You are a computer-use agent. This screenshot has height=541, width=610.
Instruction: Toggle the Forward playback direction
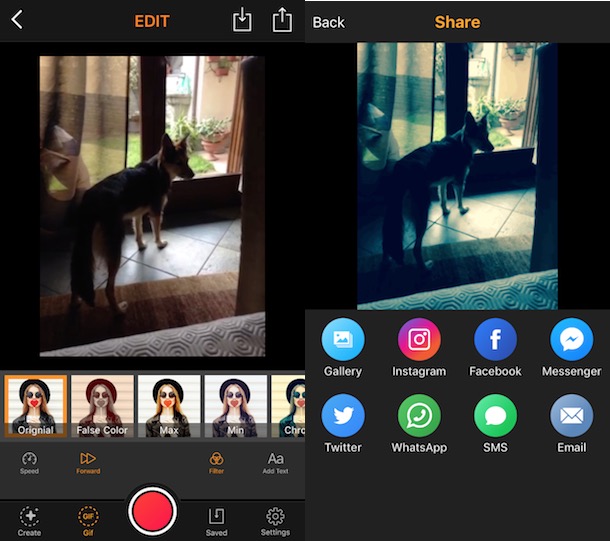88,463
